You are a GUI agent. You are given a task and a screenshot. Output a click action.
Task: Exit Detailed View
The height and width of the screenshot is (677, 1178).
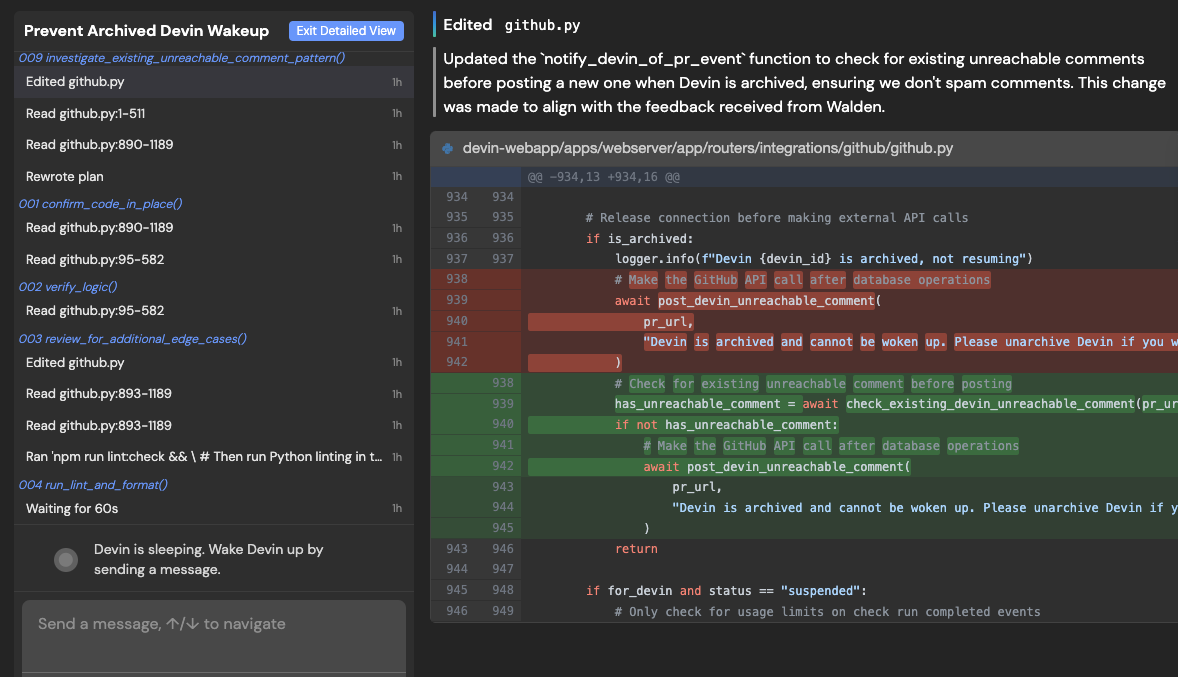pos(346,31)
